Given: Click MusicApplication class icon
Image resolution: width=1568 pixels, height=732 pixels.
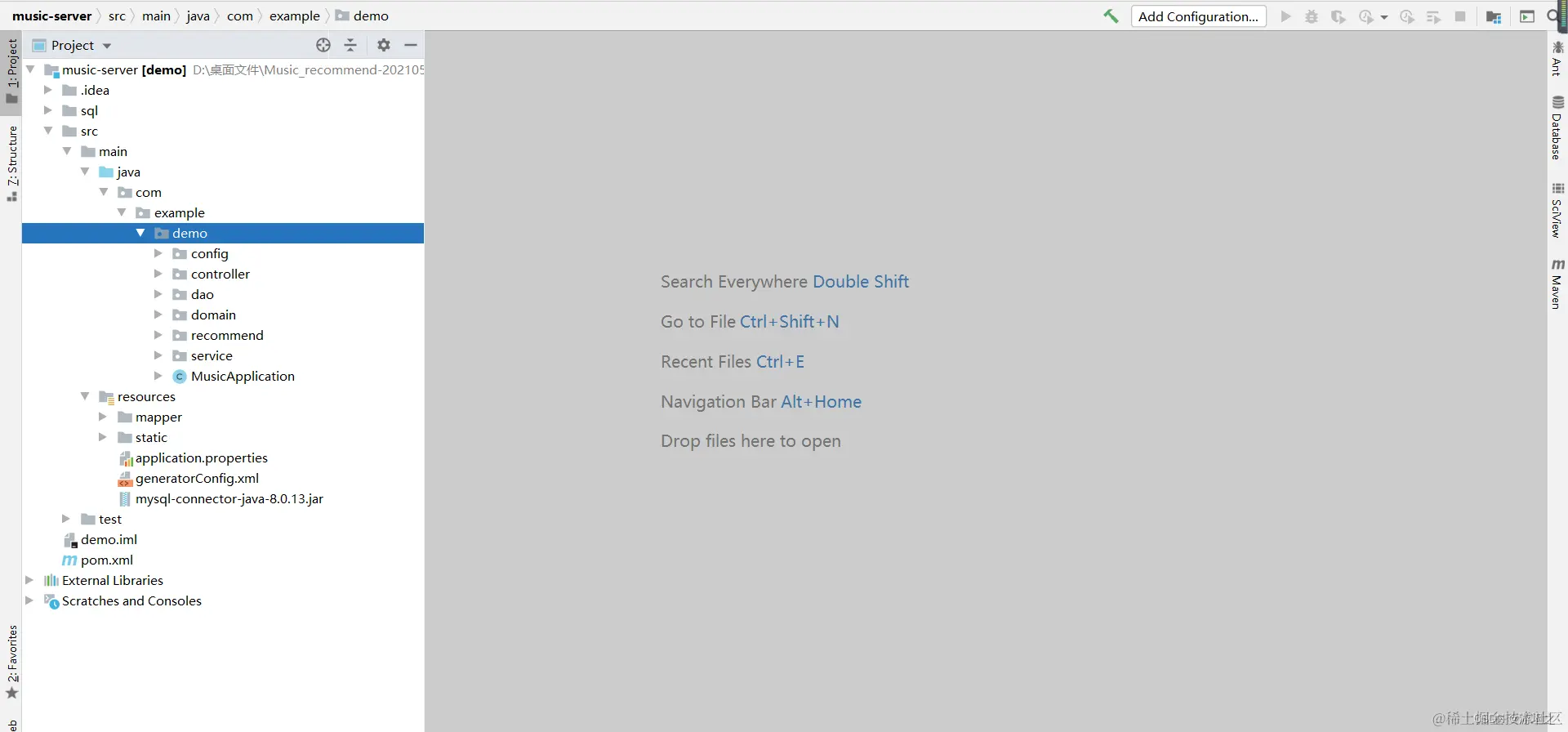Looking at the screenshot, I should tap(180, 376).
